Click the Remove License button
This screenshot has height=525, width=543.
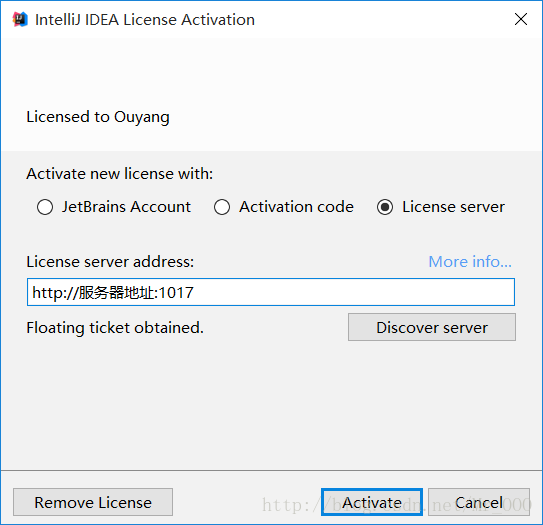tap(93, 502)
